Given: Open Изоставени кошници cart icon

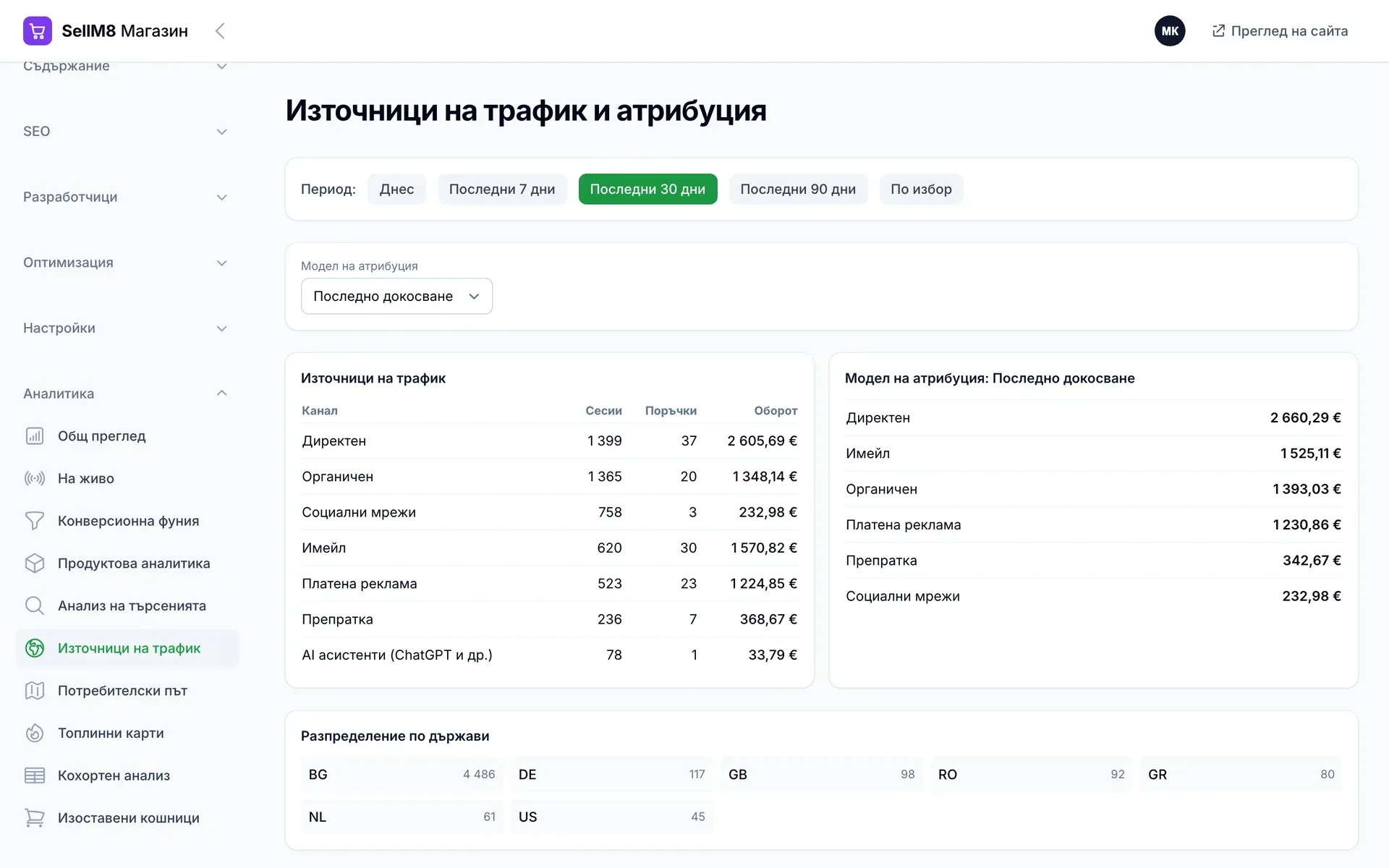Looking at the screenshot, I should tap(35, 818).
